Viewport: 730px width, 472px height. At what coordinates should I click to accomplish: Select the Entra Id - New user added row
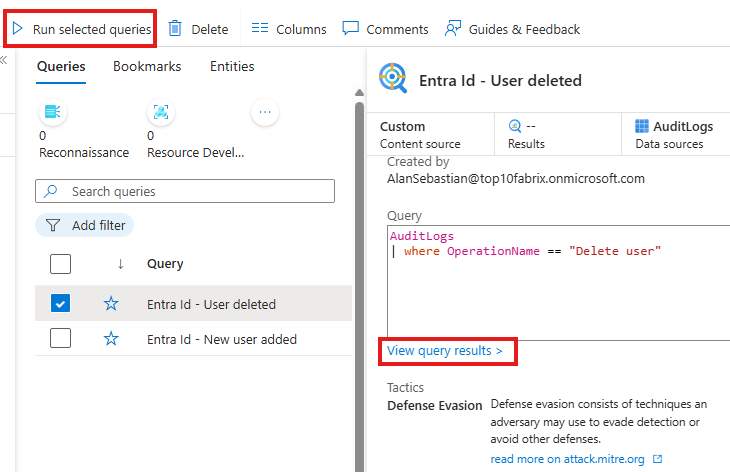(193, 338)
